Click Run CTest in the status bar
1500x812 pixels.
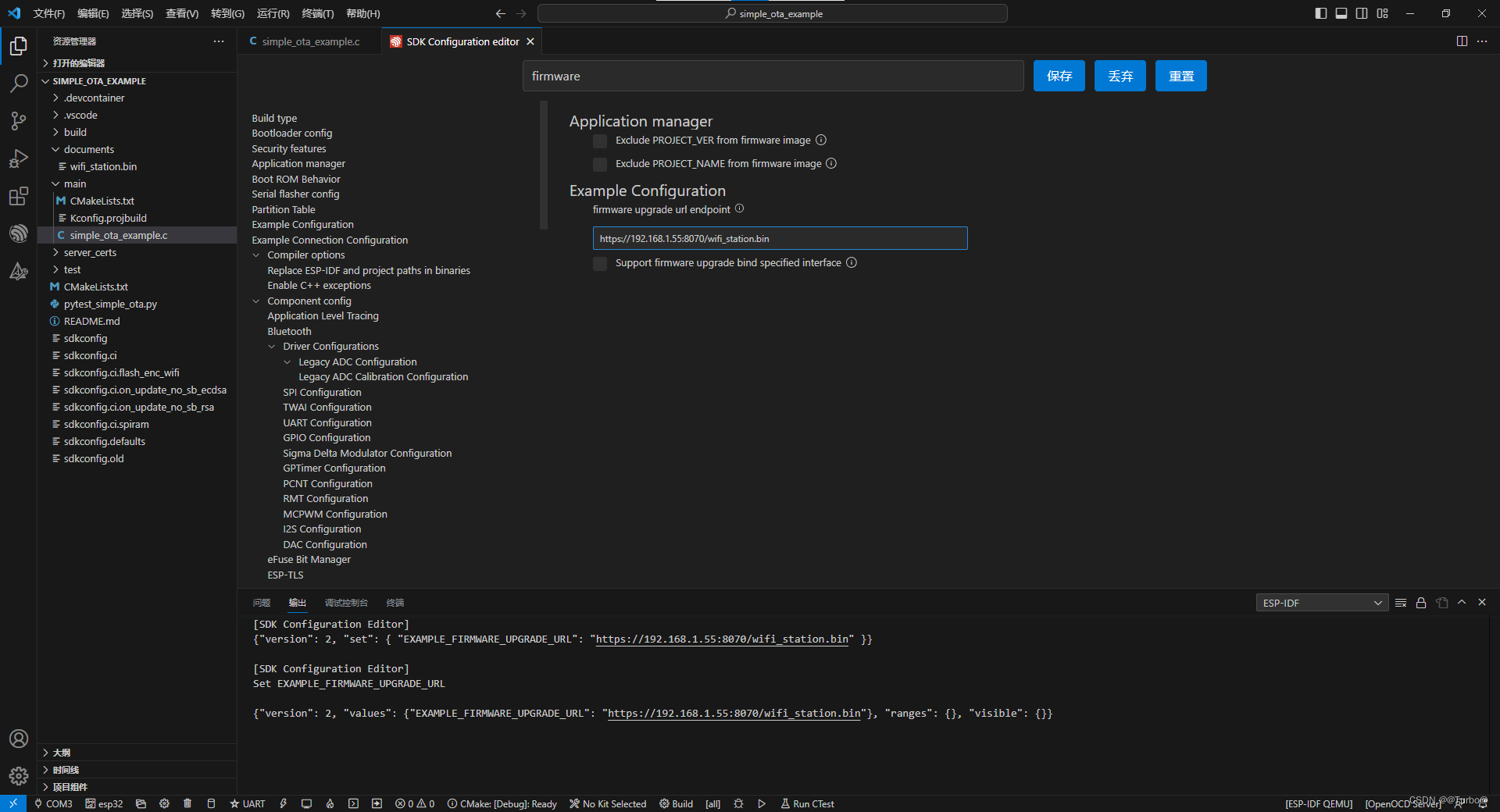pos(807,804)
